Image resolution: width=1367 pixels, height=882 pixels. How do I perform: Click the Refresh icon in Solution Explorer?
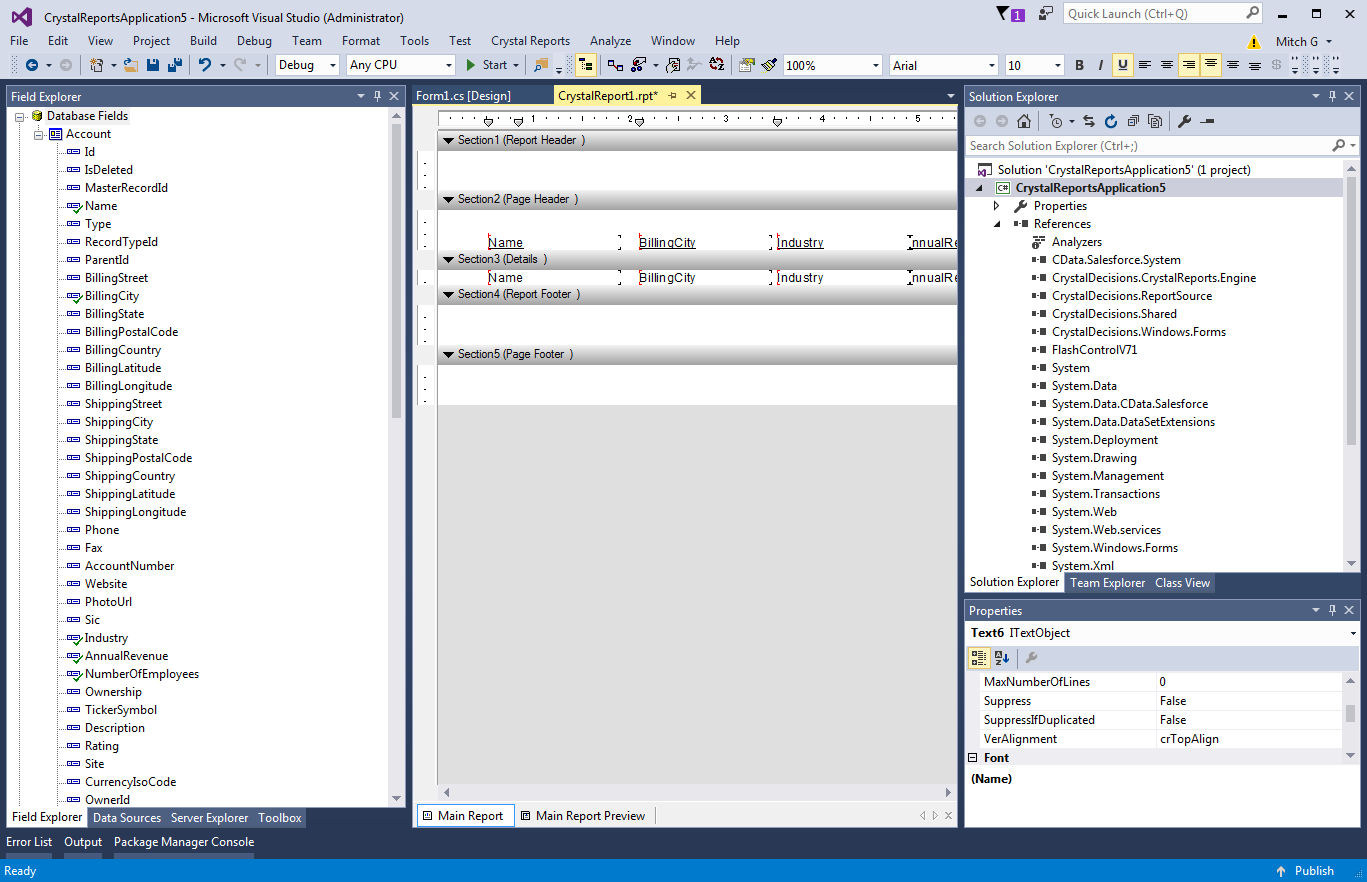(1110, 120)
